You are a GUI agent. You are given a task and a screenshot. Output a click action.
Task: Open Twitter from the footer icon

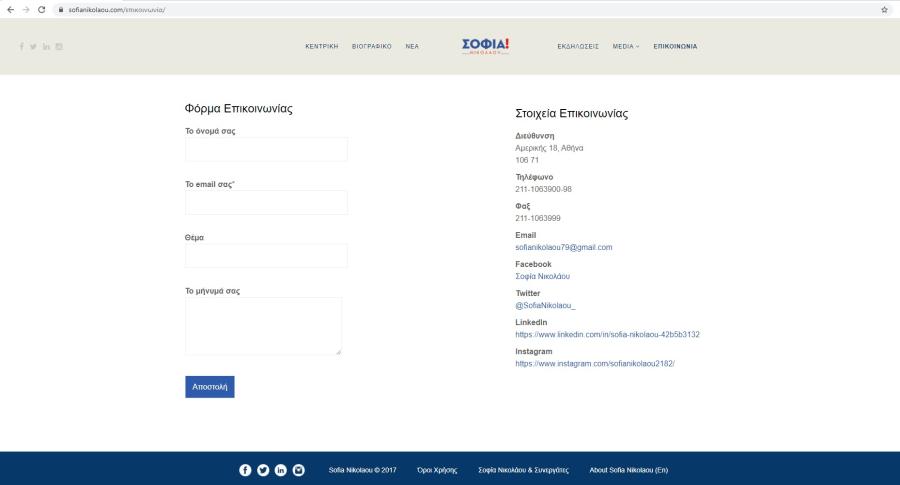(263, 470)
